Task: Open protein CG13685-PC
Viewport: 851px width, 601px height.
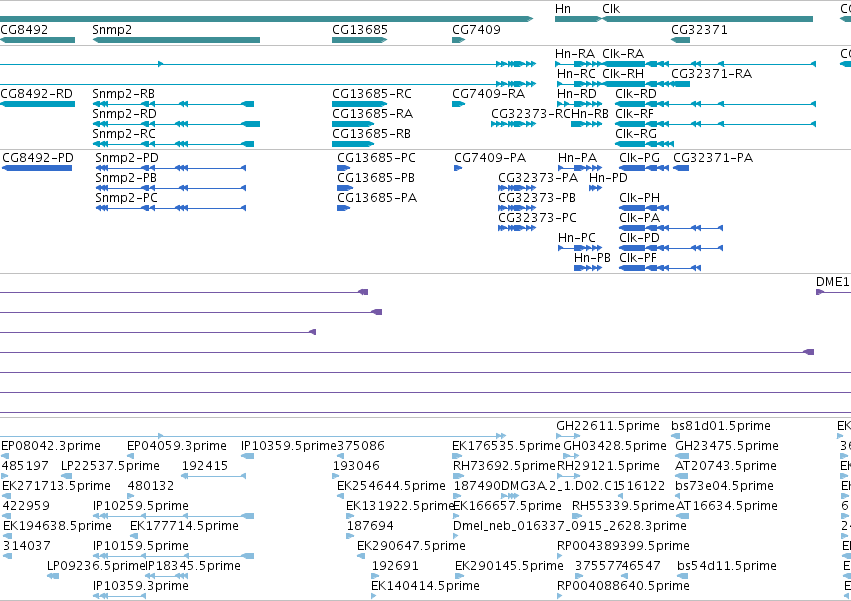Action: pos(376,158)
